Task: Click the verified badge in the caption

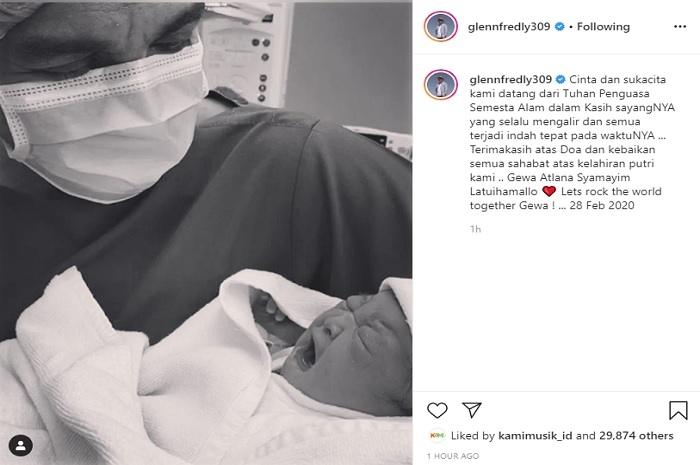Action: tap(561, 79)
